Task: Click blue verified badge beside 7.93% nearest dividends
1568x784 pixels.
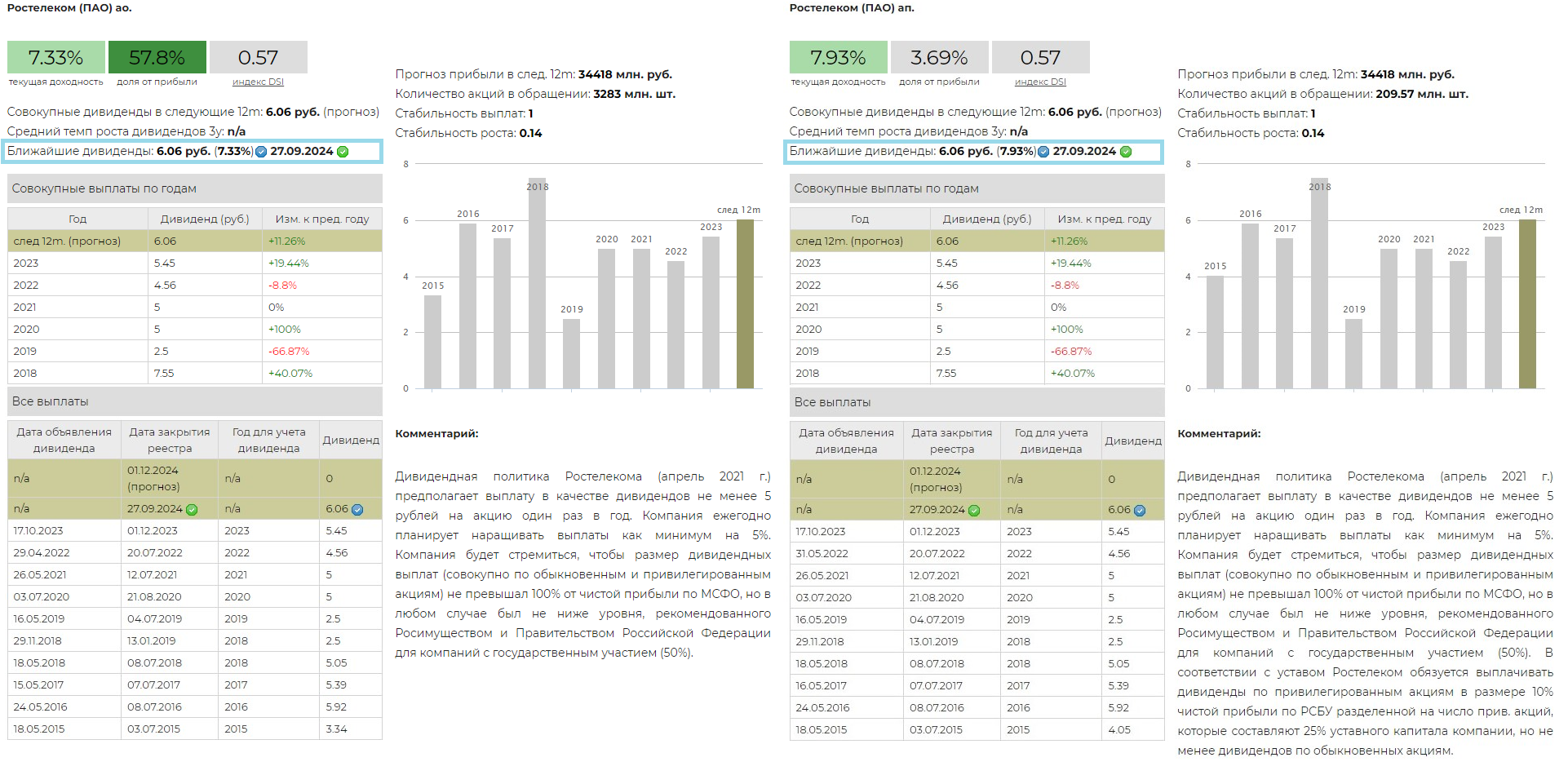Action: tap(1043, 152)
